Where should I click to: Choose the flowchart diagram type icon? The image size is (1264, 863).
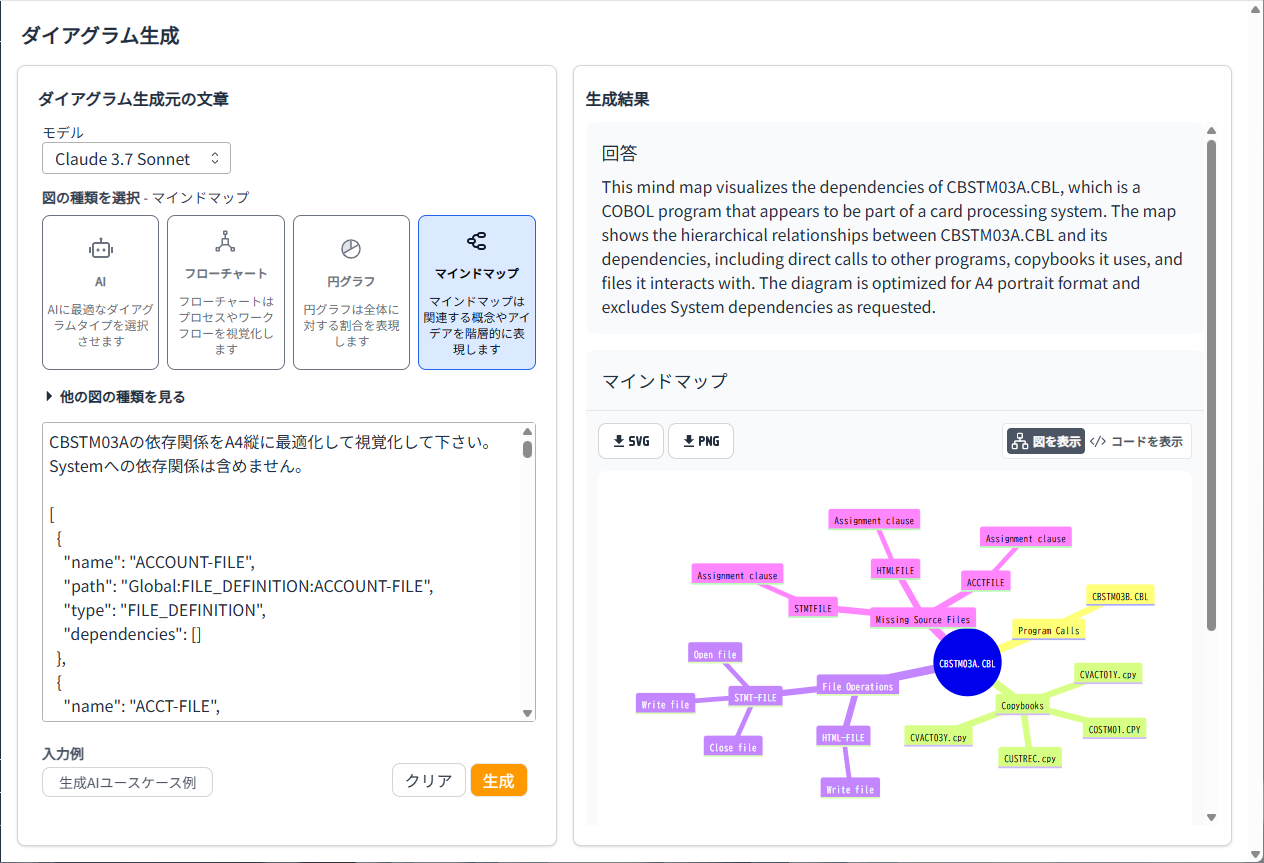(225, 242)
